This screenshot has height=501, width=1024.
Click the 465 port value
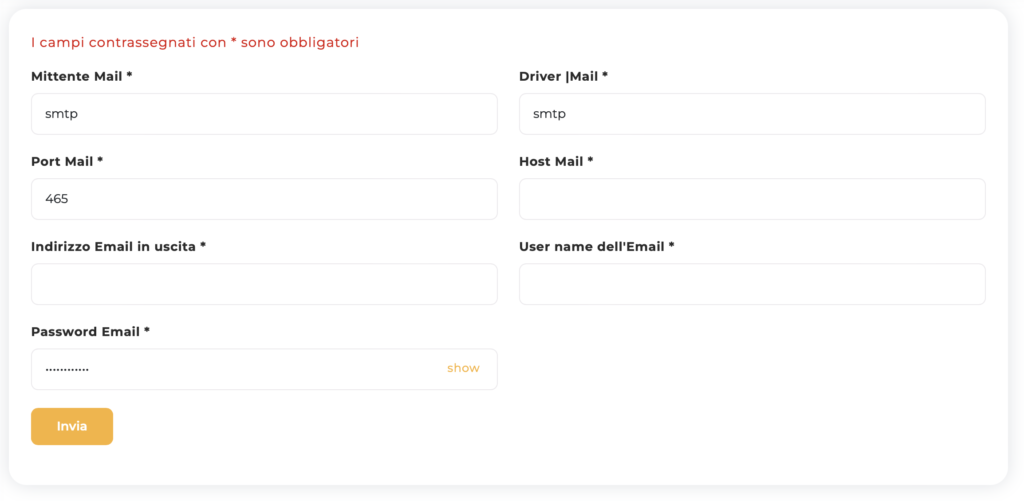click(x=57, y=199)
